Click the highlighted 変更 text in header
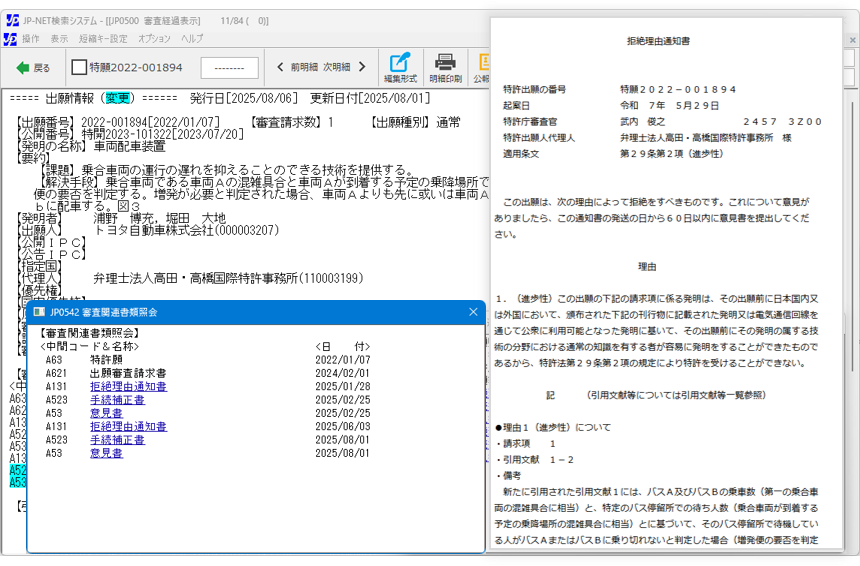The height and width of the screenshot is (566, 860). point(117,98)
